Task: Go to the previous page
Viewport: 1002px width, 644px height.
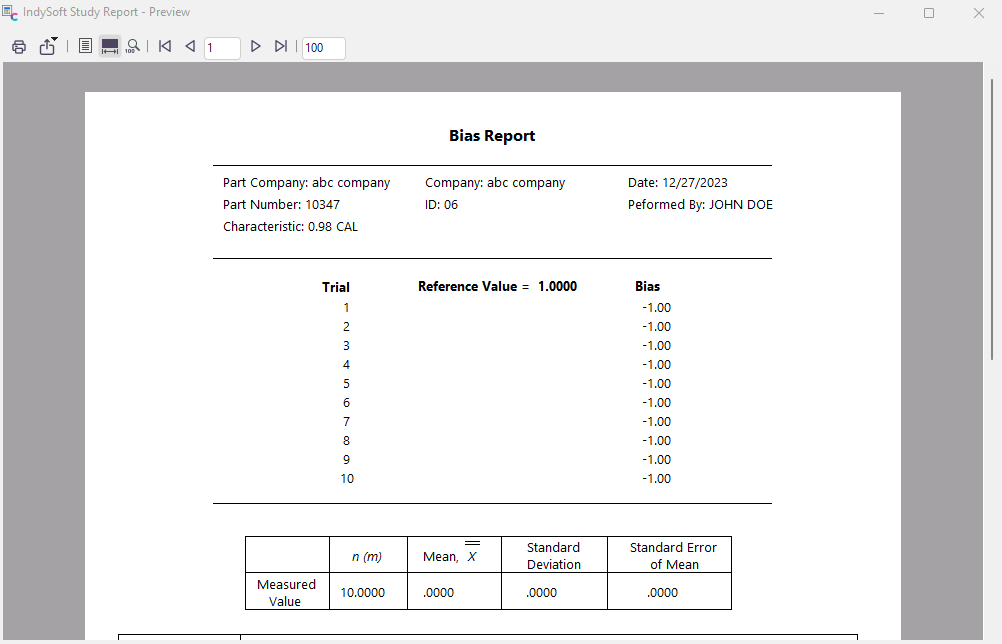Action: [x=190, y=46]
